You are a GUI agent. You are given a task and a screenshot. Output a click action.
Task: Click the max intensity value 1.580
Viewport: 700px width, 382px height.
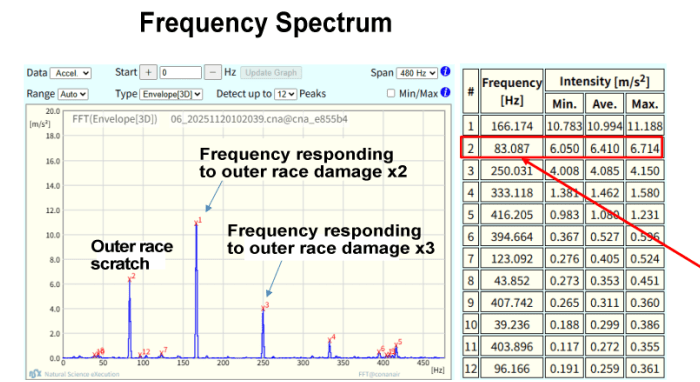point(645,192)
